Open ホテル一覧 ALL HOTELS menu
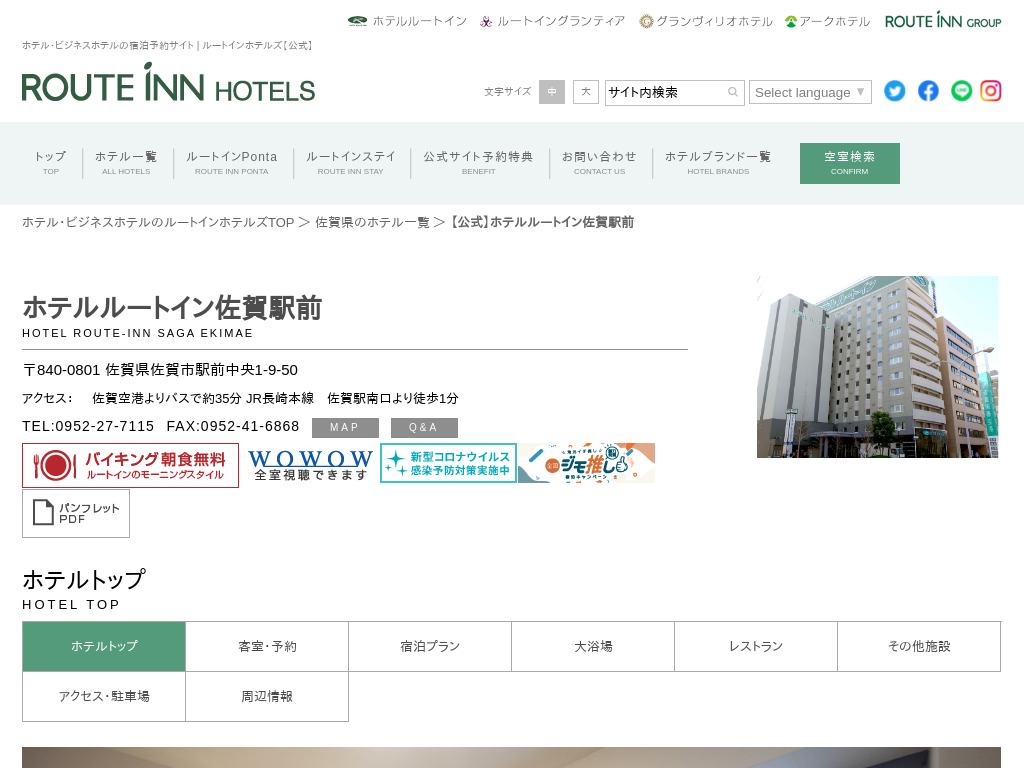This screenshot has height=768, width=1024. click(x=126, y=163)
